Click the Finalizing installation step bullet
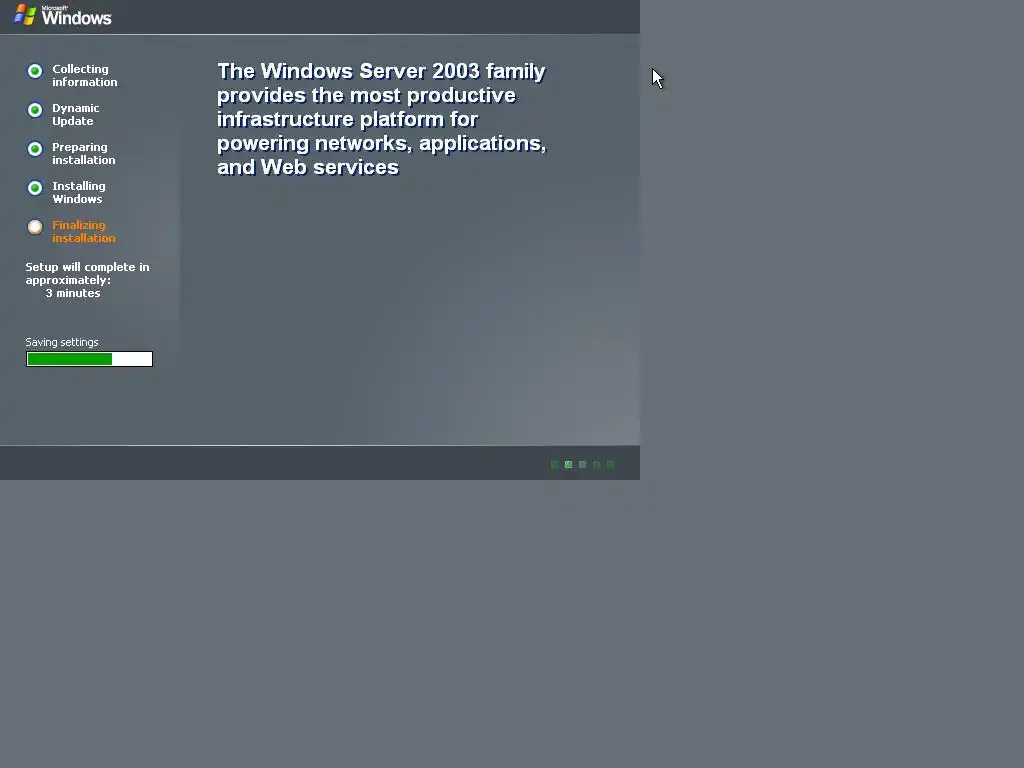This screenshot has width=1024, height=768. click(35, 227)
